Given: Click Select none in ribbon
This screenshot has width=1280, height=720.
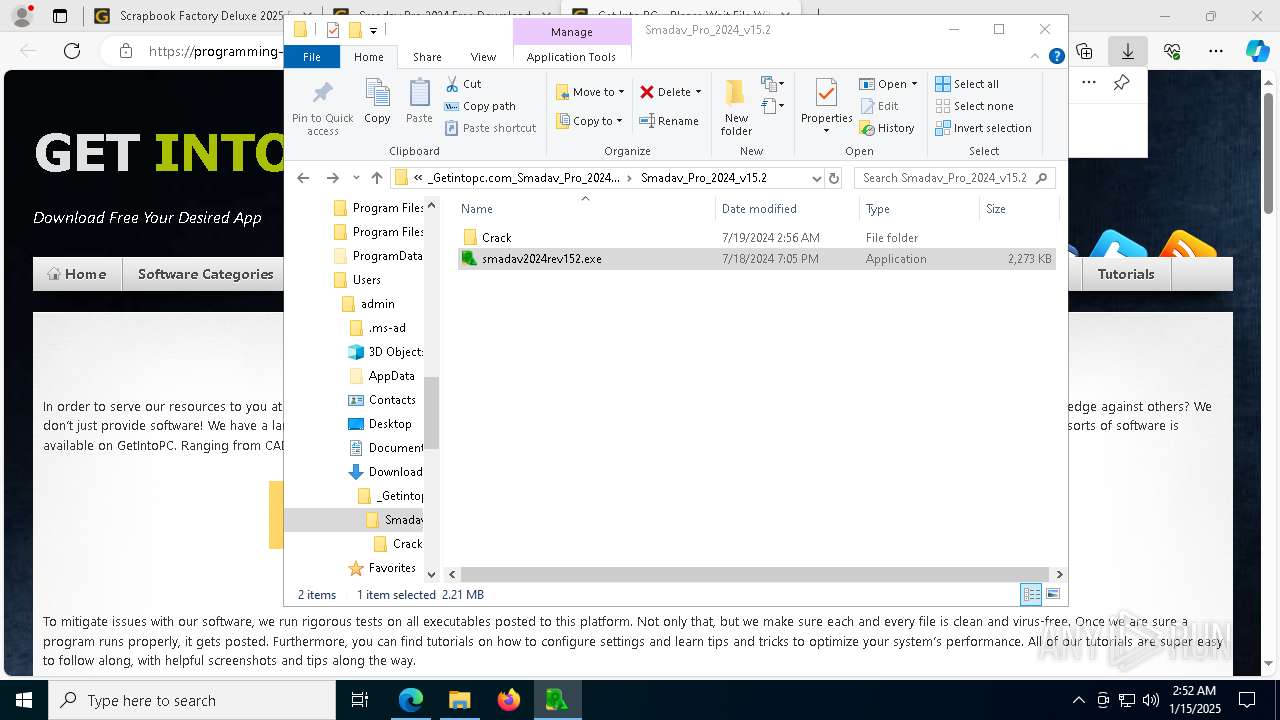Looking at the screenshot, I should [x=974, y=106].
